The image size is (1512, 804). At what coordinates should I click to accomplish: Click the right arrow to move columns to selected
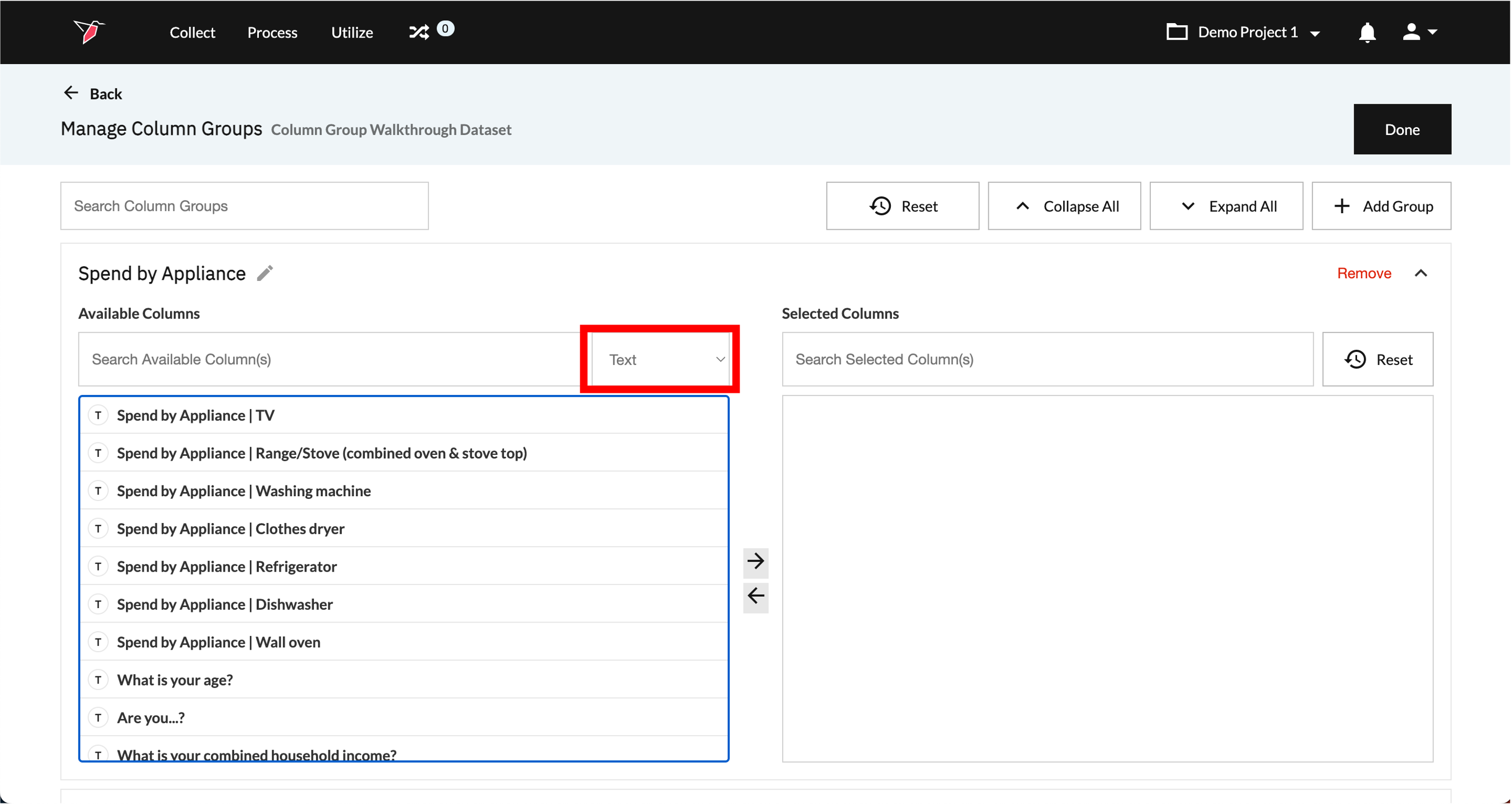pyautogui.click(x=755, y=561)
